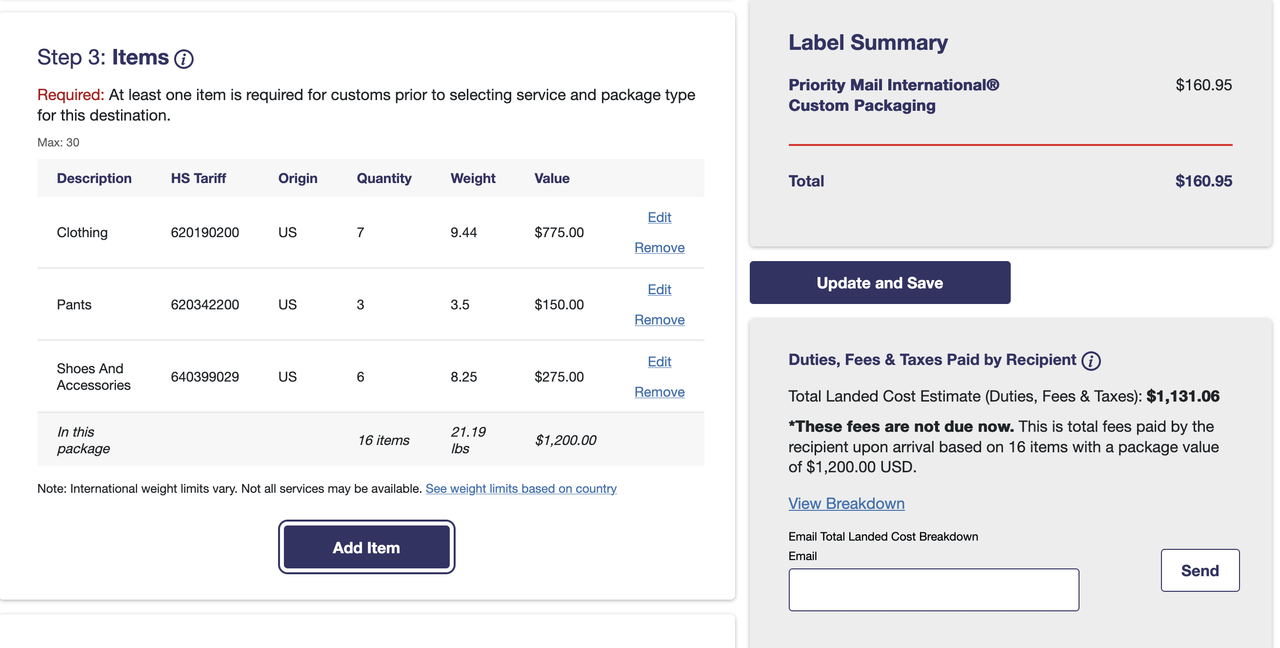
Task: Click the Update and Save button
Action: coord(880,283)
